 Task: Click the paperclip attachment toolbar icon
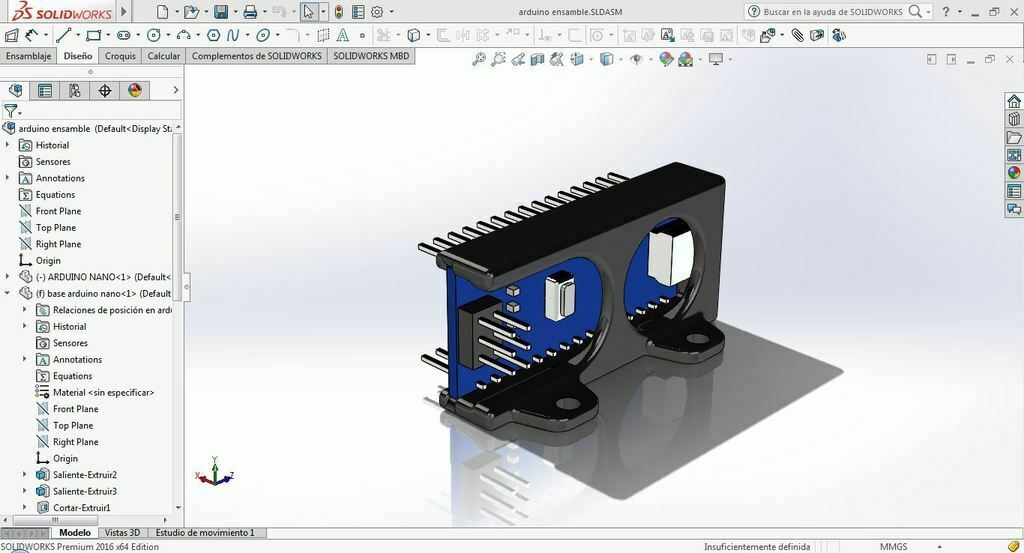[797, 35]
